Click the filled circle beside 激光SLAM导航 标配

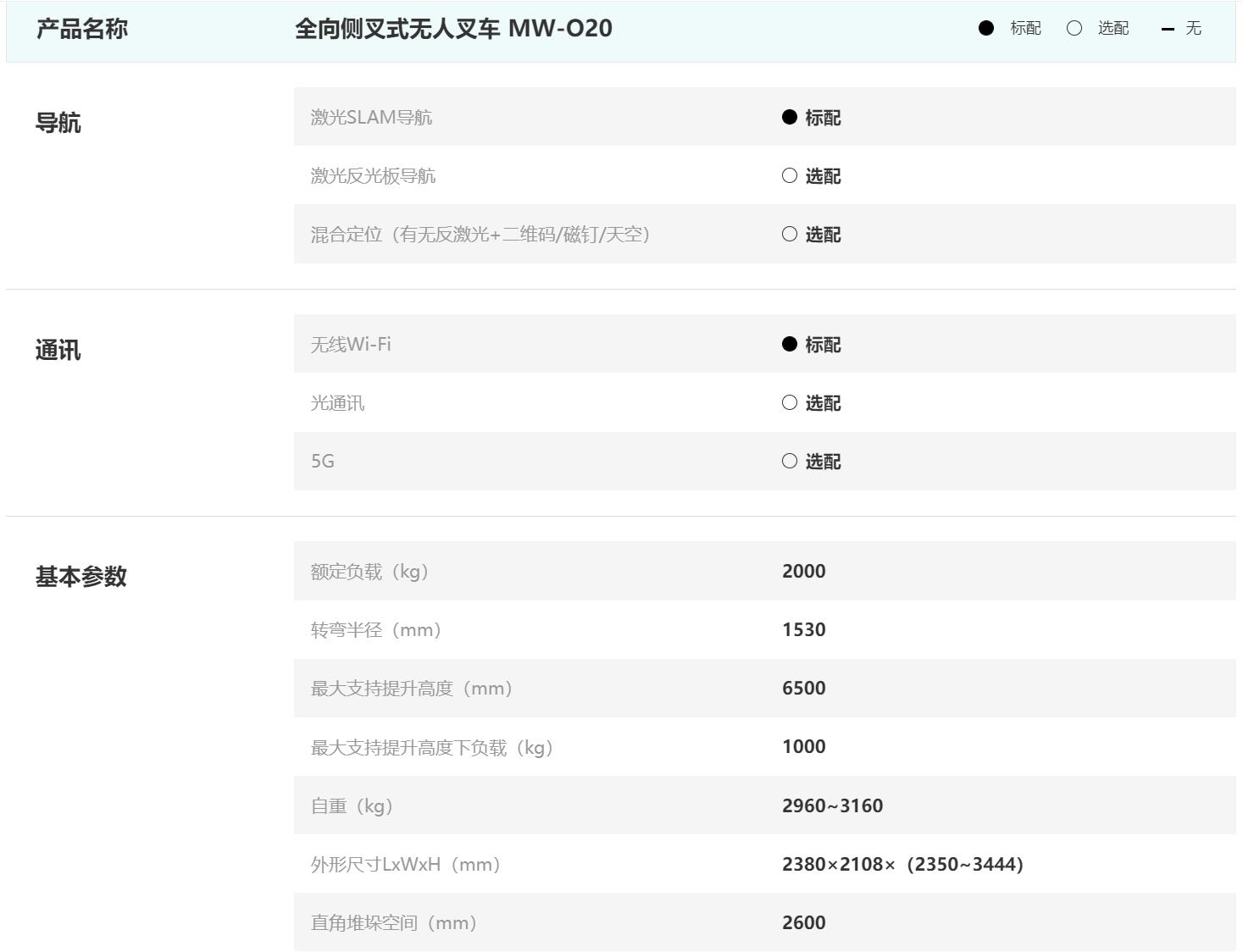(790, 117)
